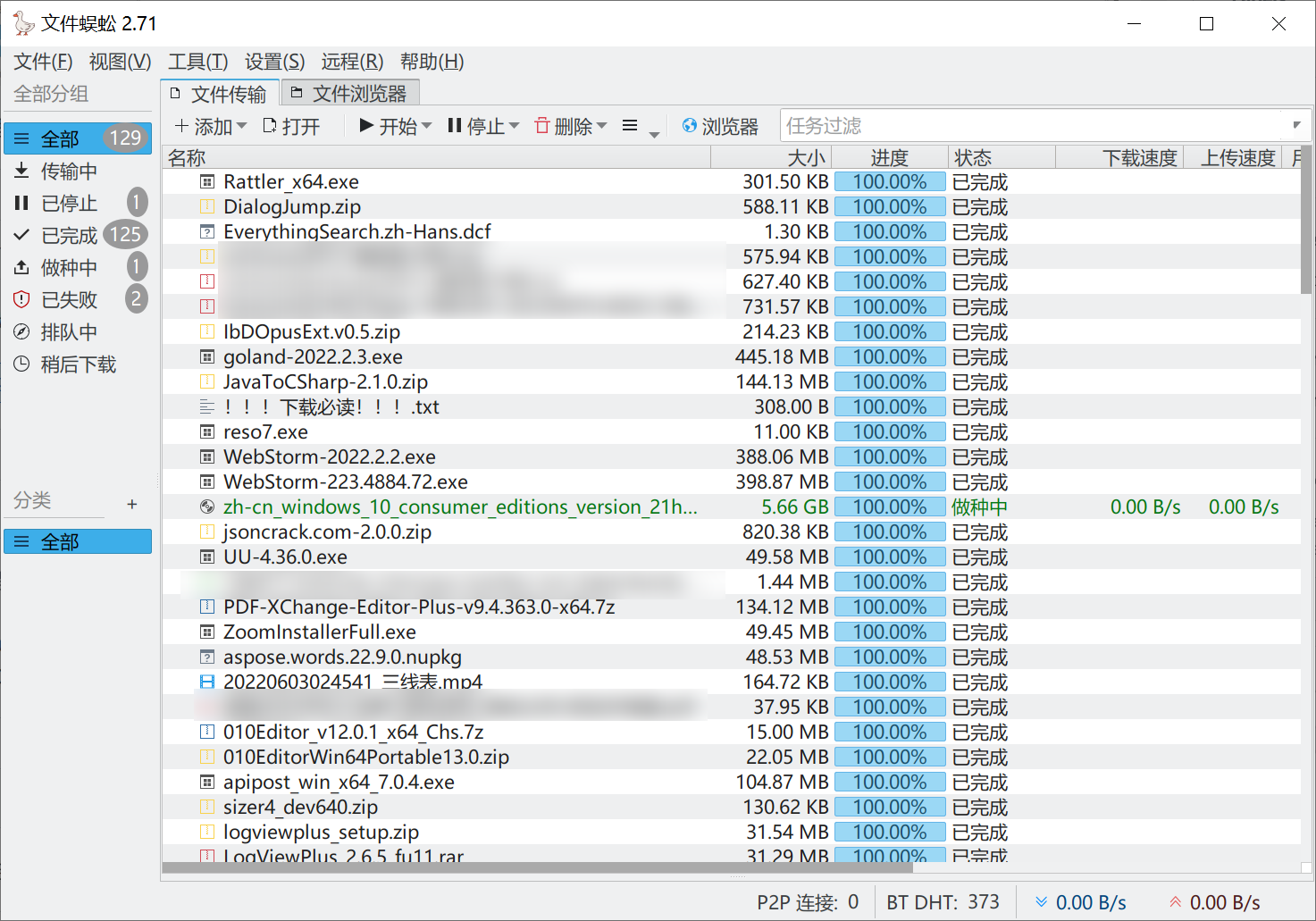This screenshot has height=921, width=1316.
Task: Select the UU-4.36.0.exe row
Action: tap(732, 557)
